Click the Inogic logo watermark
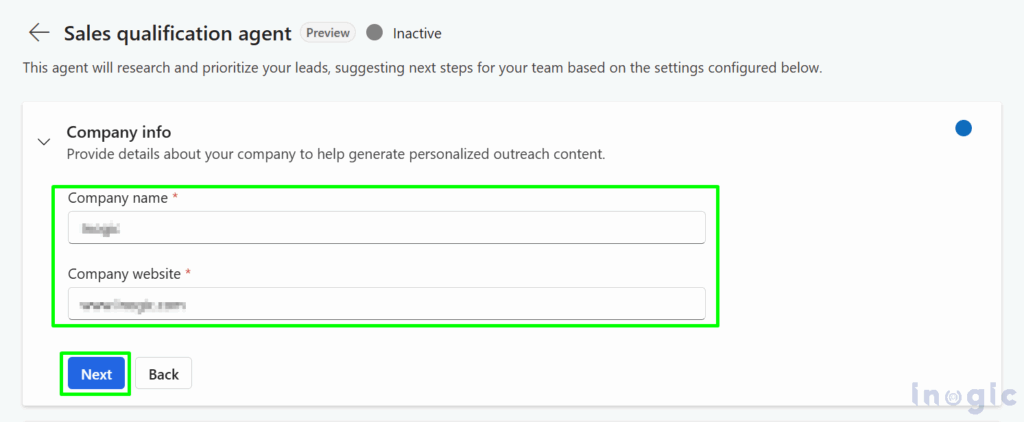Screen dimensions: 1024x422 pos(963,395)
